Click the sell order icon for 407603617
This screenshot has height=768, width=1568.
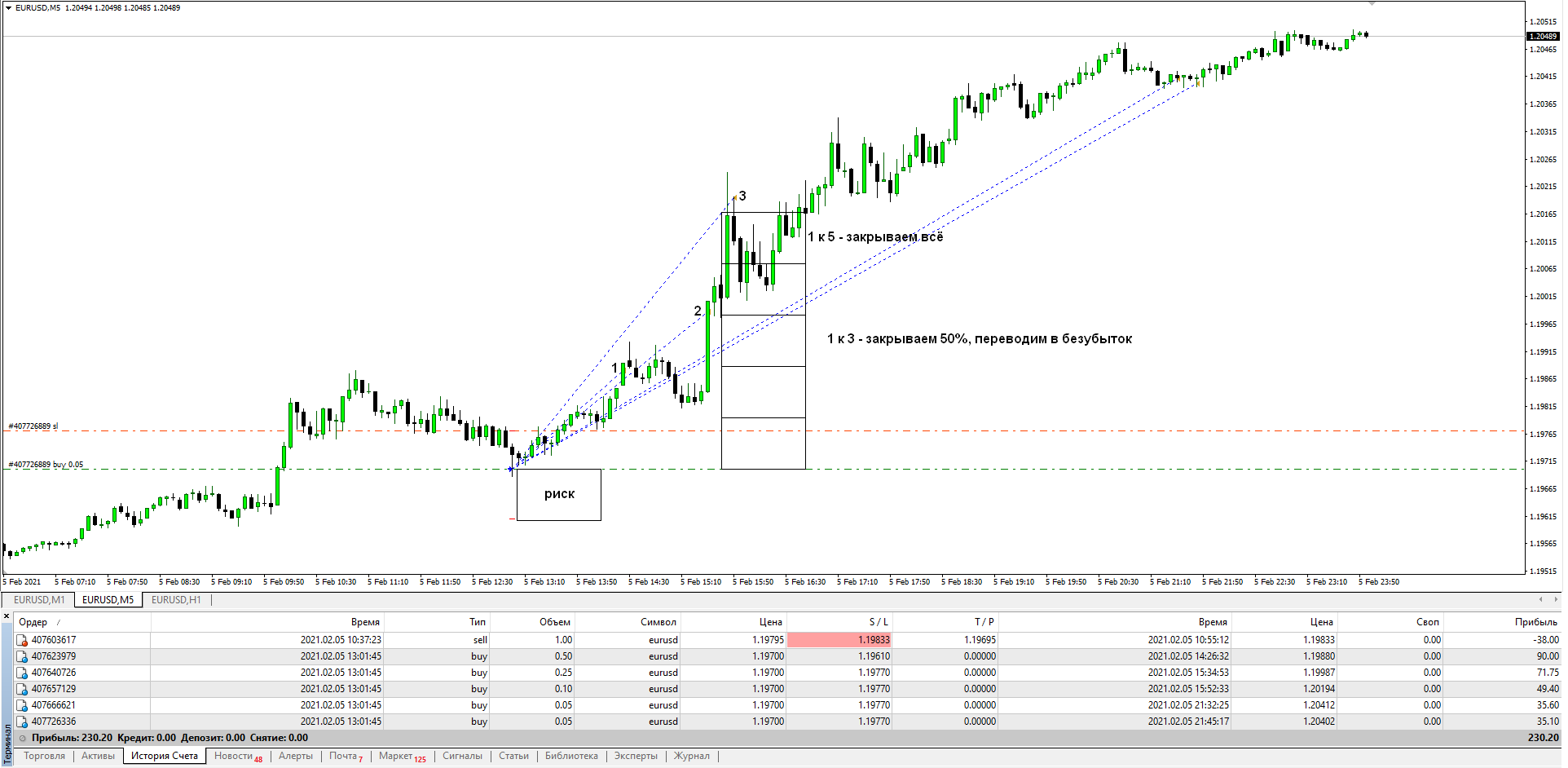coord(23,641)
